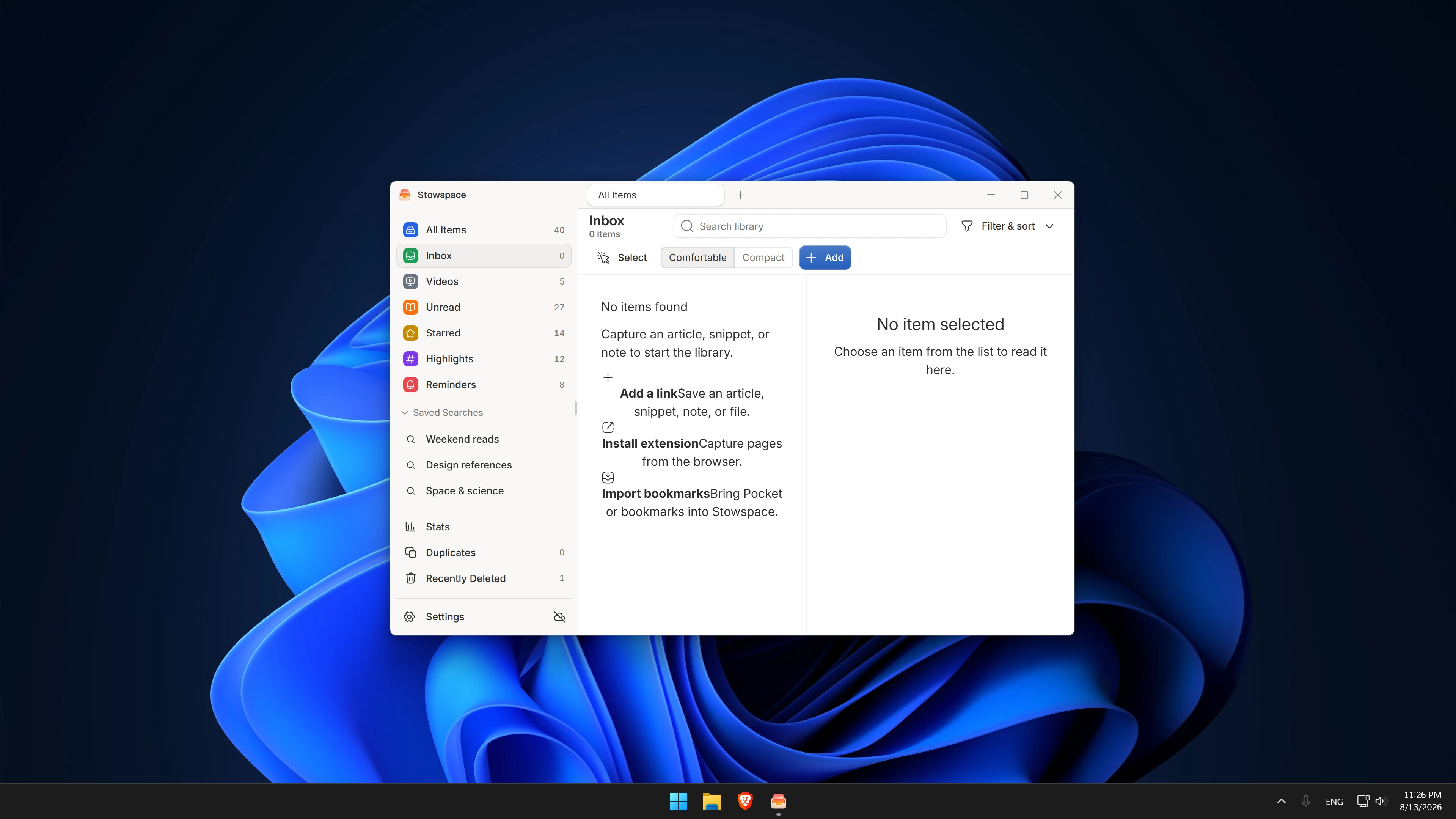Click the cloud-off sync status icon
The width and height of the screenshot is (1456, 819).
click(559, 617)
